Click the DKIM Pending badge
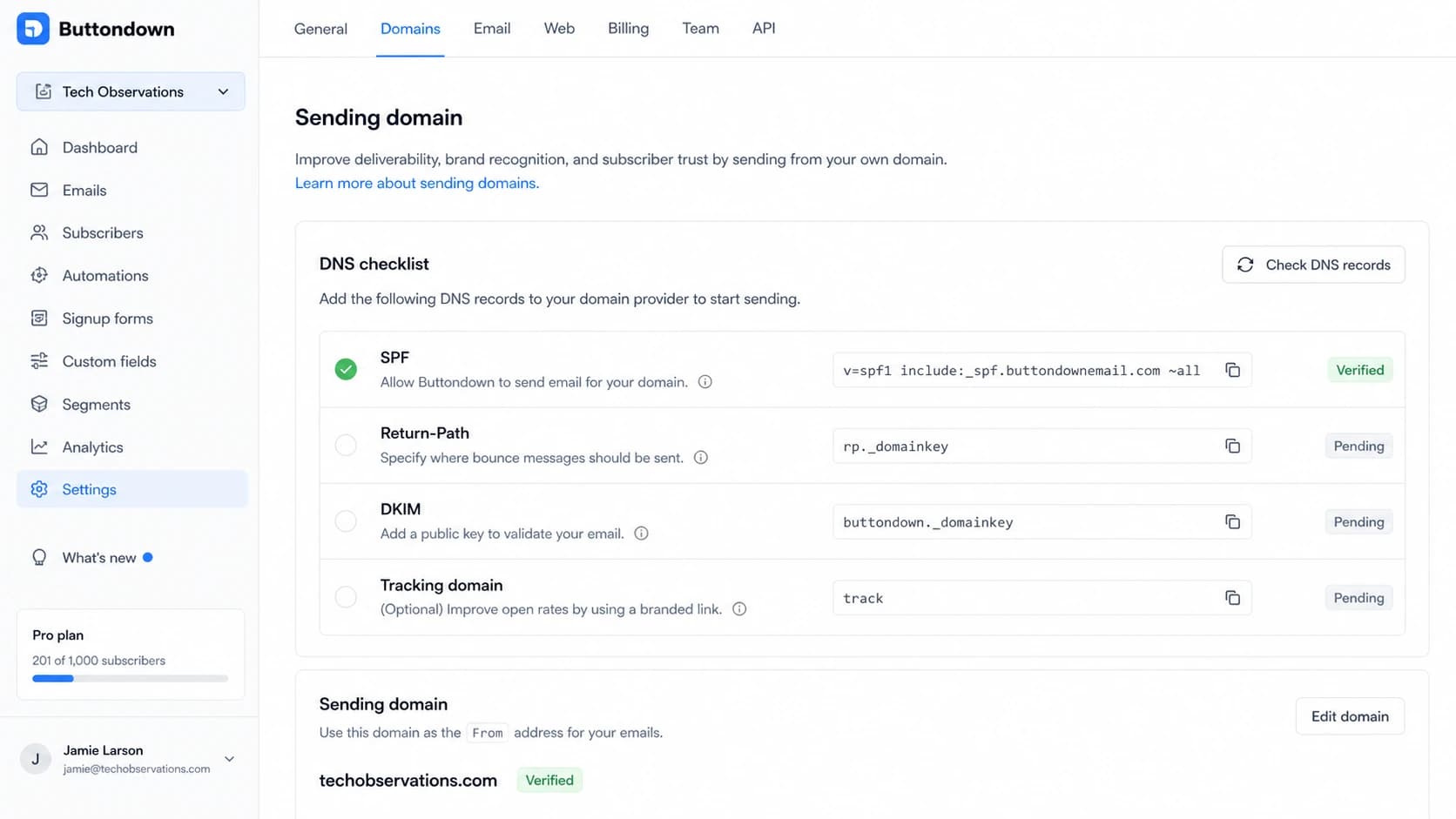The height and width of the screenshot is (819, 1456). pos(1358,521)
